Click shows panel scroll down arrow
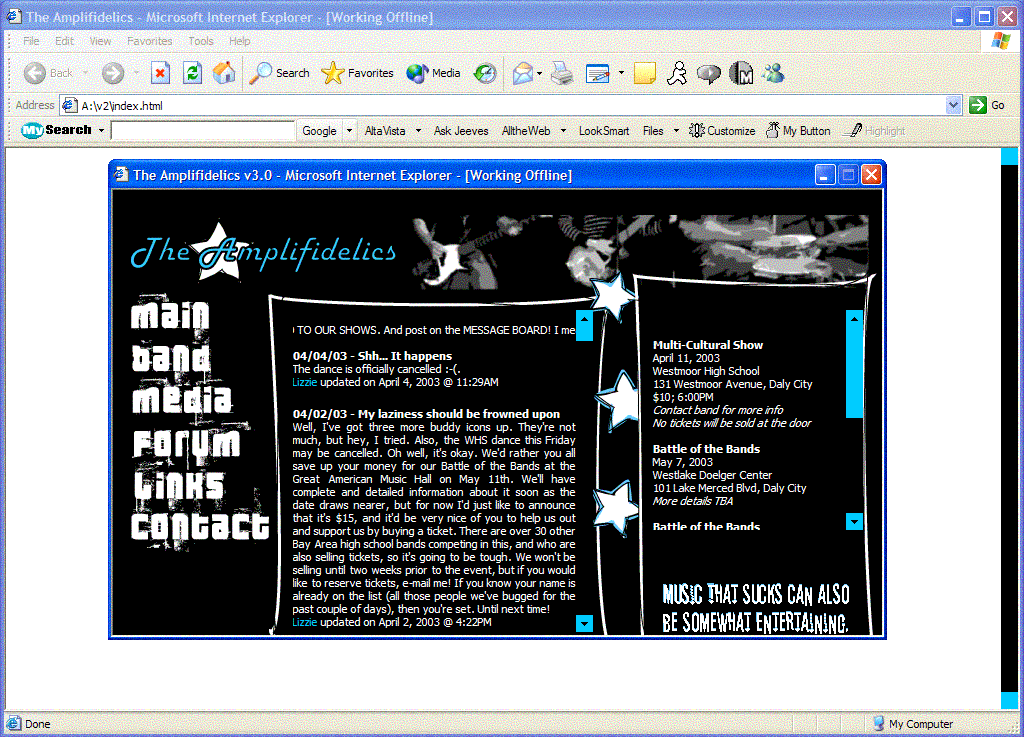This screenshot has width=1024, height=737. pyautogui.click(x=854, y=521)
